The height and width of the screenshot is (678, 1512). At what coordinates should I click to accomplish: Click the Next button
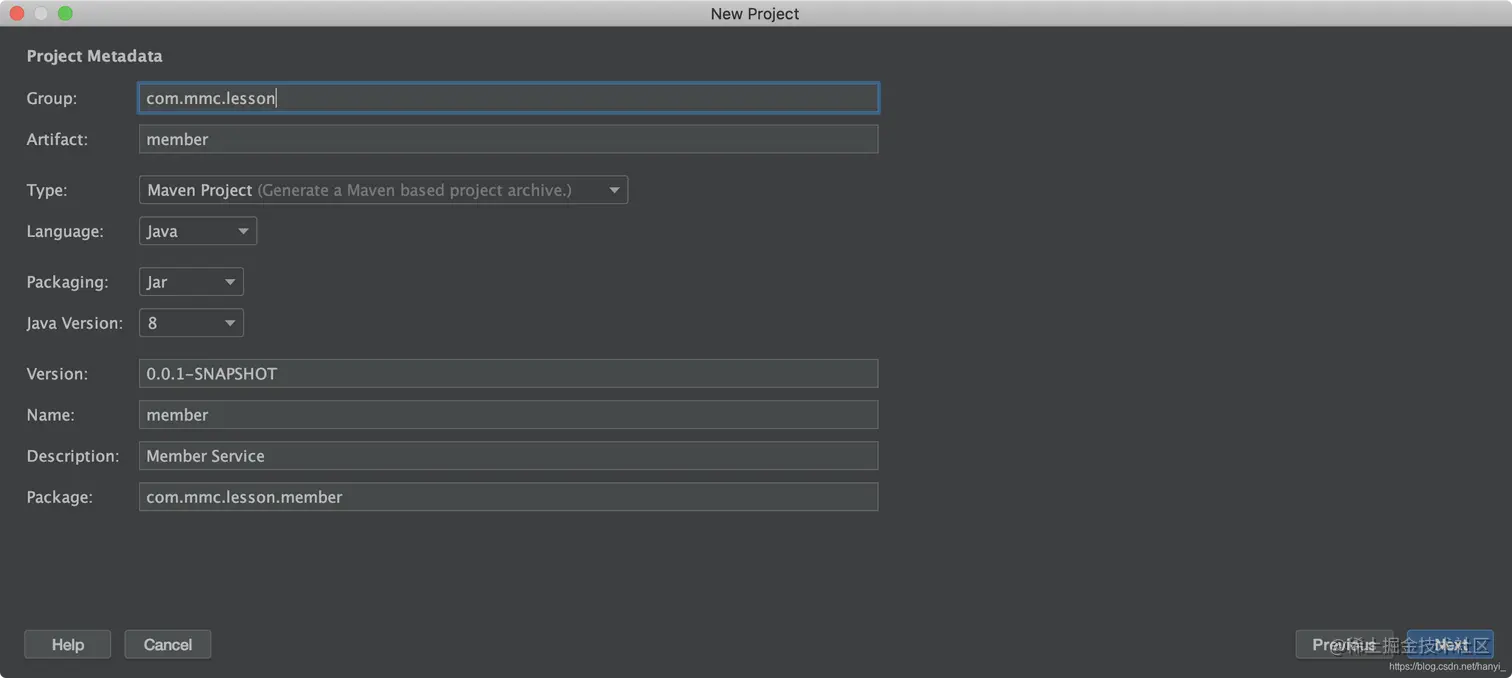click(1450, 645)
